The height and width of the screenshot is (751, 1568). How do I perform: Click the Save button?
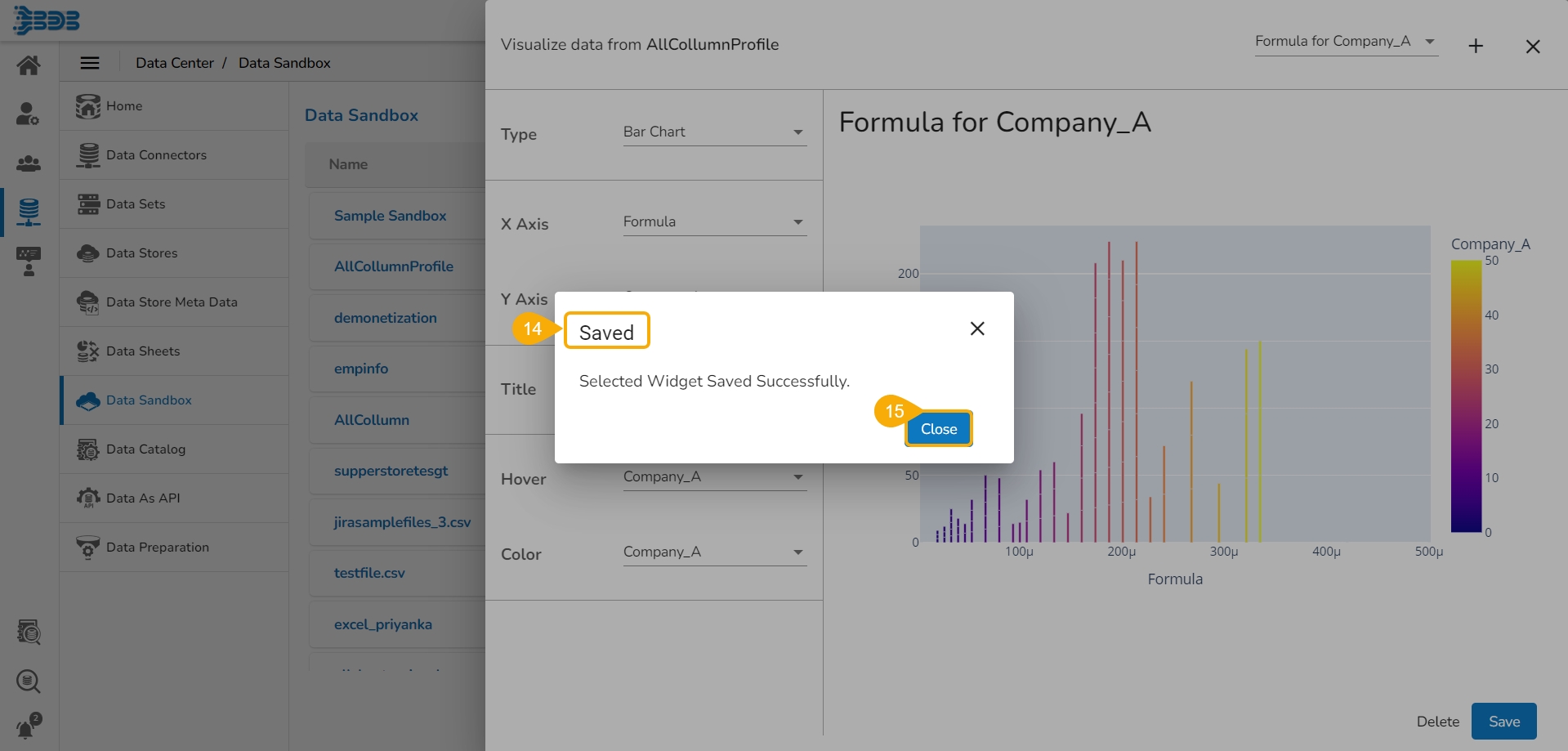pos(1503,722)
